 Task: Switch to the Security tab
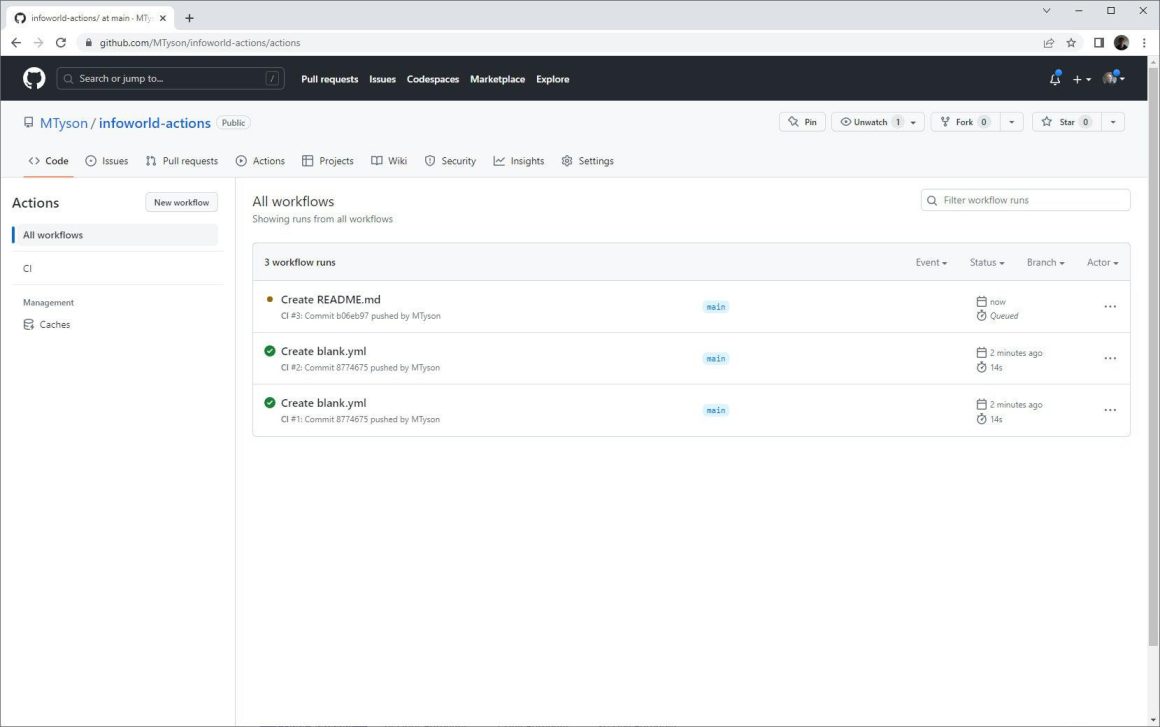pyautogui.click(x=451, y=160)
